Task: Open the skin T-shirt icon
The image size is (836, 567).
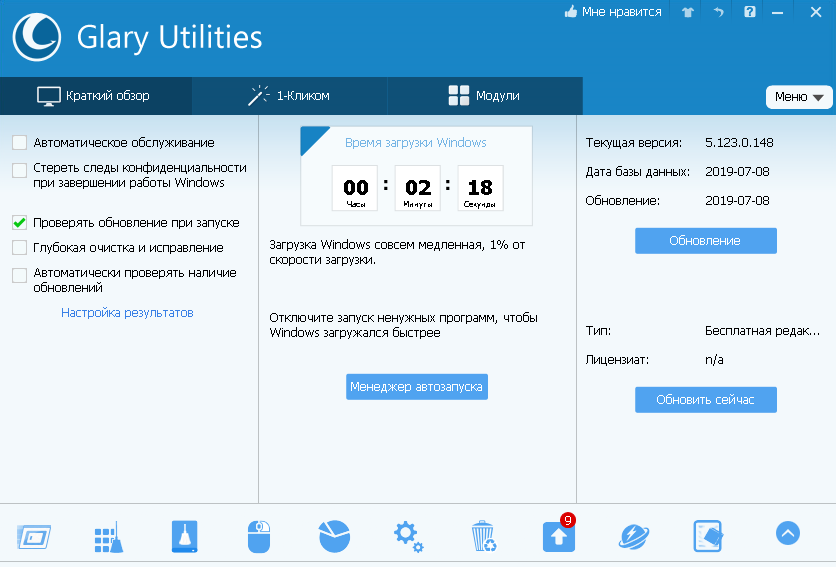Action: coord(688,12)
